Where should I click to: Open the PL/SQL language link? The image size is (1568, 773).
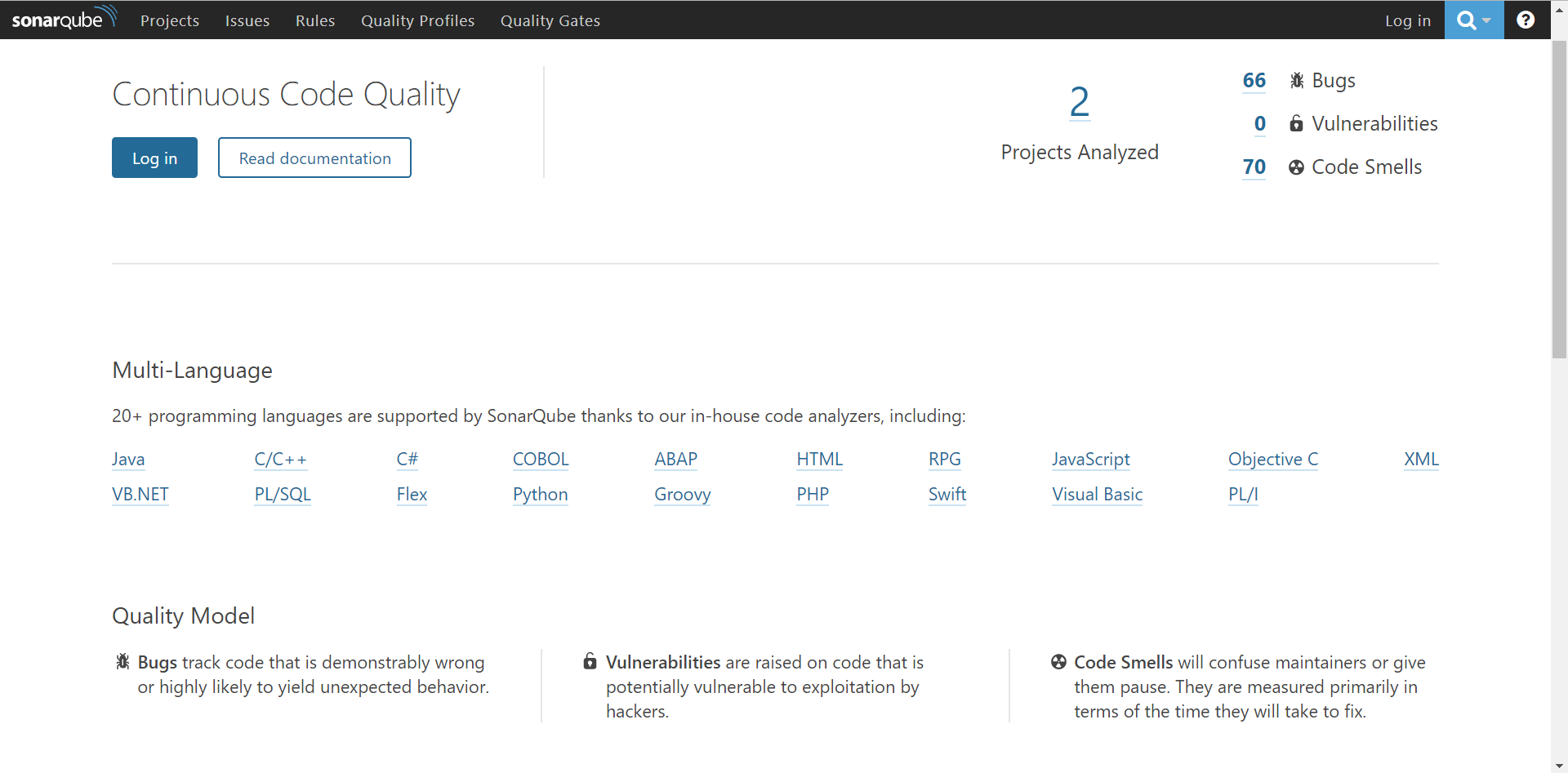pyautogui.click(x=283, y=495)
